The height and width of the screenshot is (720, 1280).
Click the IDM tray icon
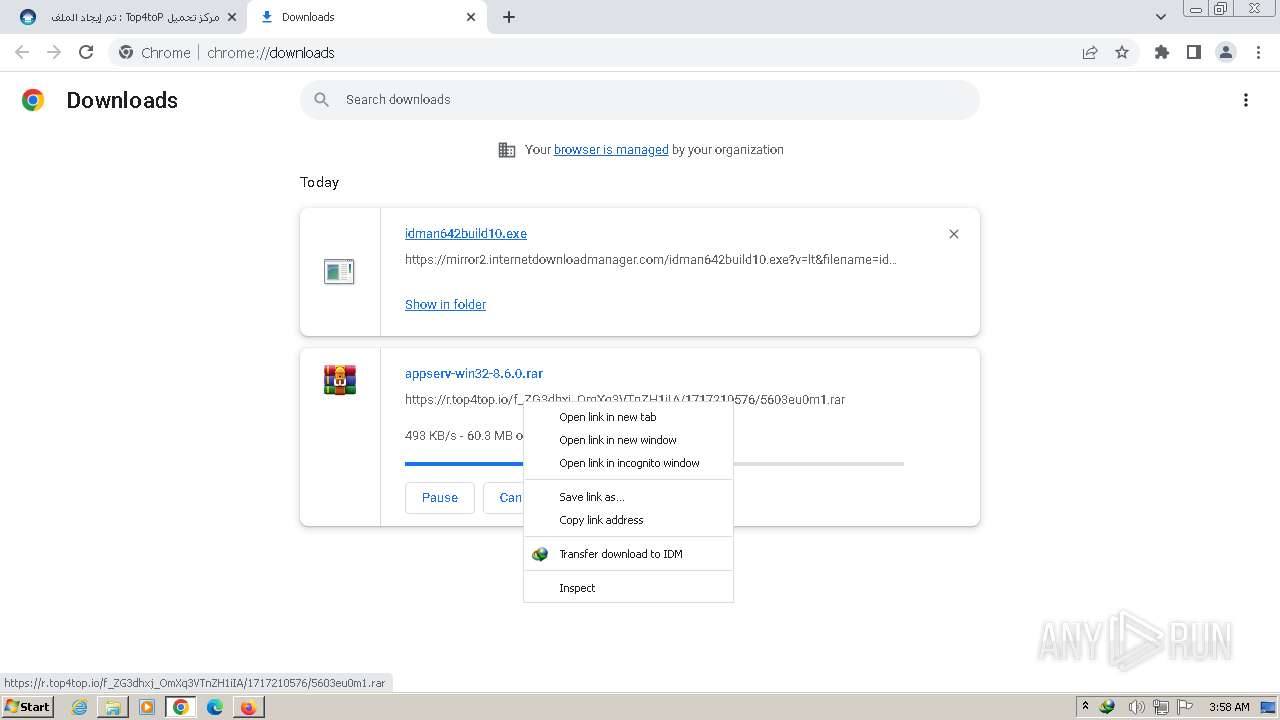[x=1107, y=707]
